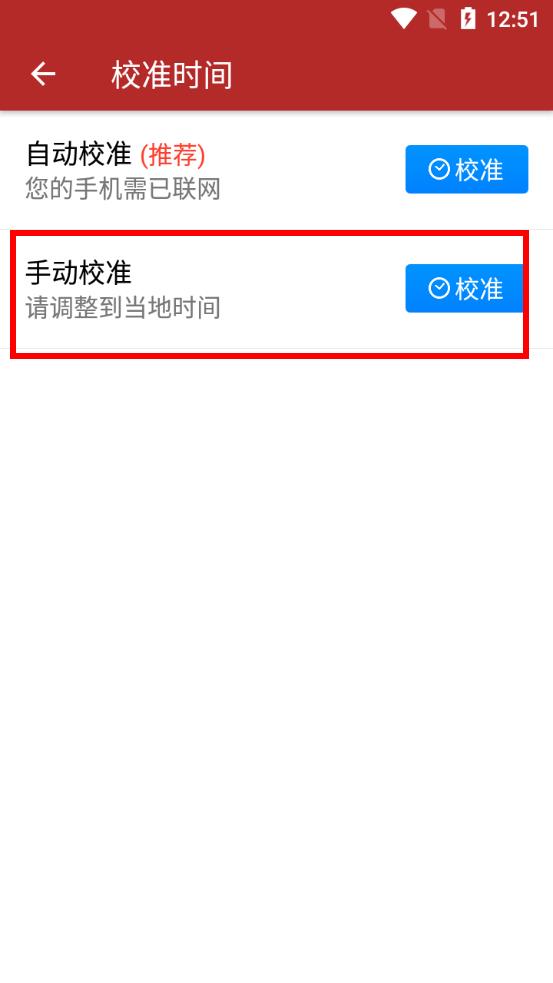The image size is (553, 983).
Task: Click the Wi-Fi signal status icon
Action: pos(403,19)
